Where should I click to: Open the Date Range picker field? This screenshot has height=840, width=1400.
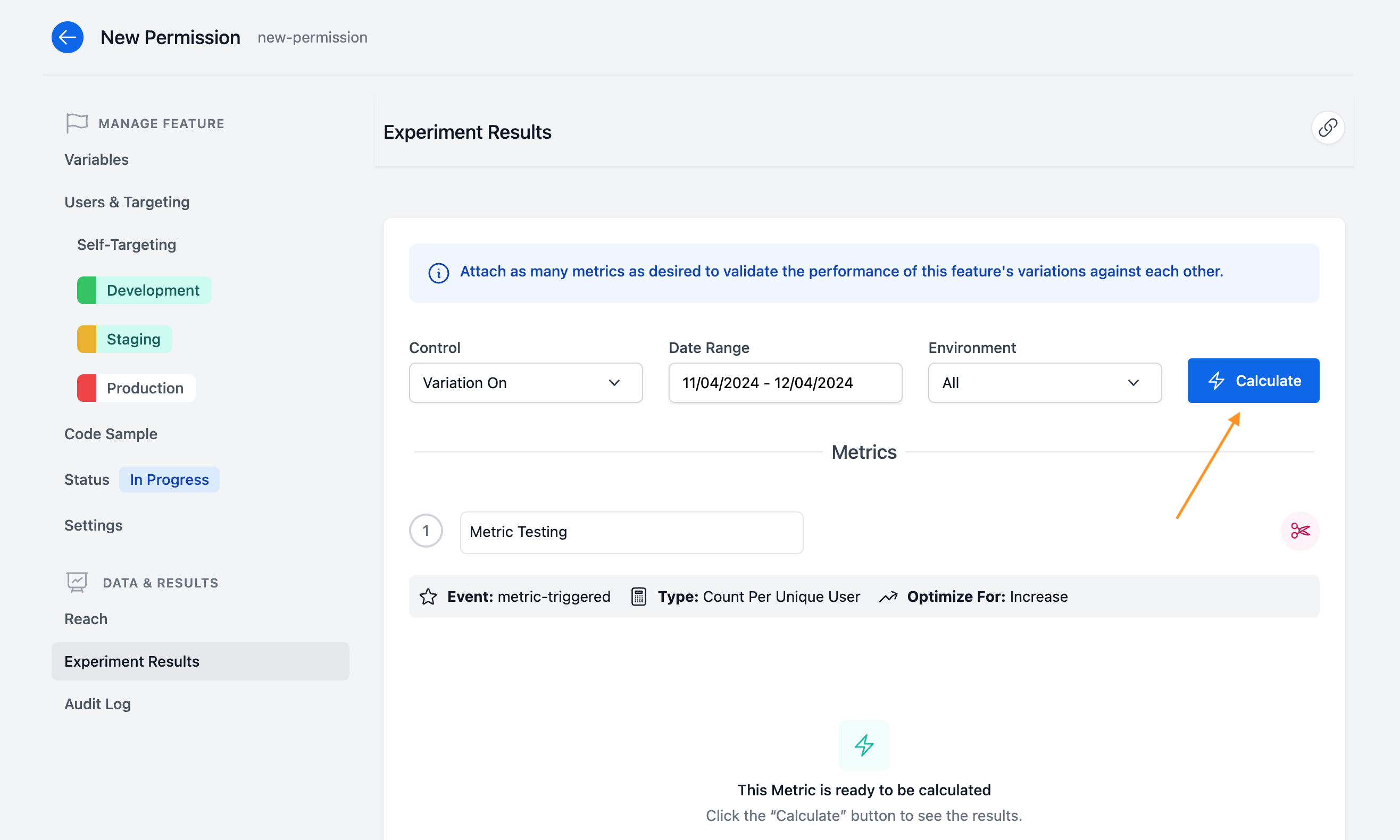click(x=785, y=383)
